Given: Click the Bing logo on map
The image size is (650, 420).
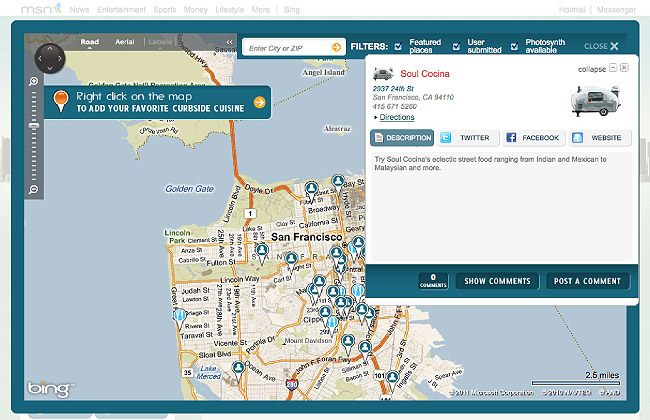Looking at the screenshot, I should coord(49,389).
